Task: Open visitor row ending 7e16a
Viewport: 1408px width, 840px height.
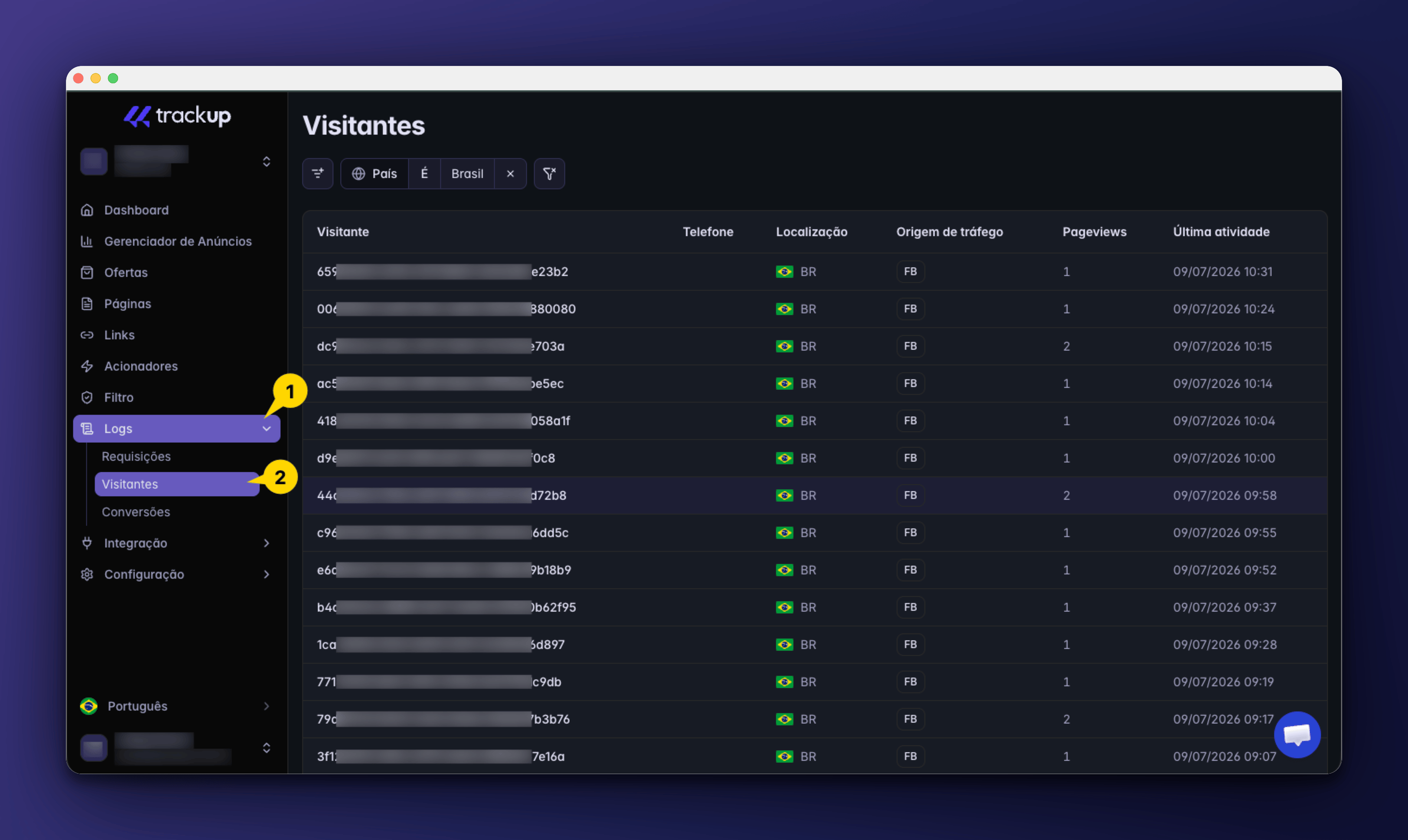Action: click(x=814, y=756)
